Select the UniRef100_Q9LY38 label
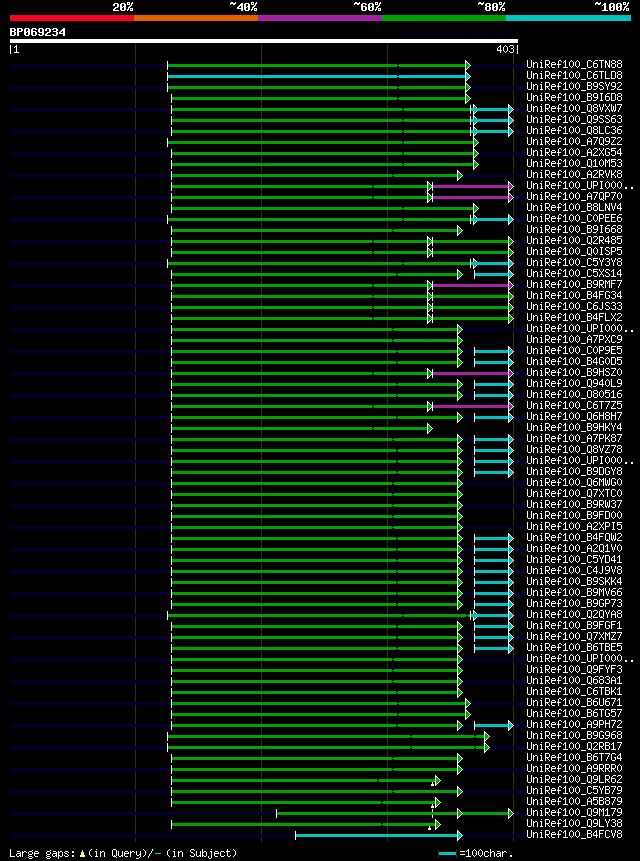The width and height of the screenshot is (640, 861). pos(574,823)
